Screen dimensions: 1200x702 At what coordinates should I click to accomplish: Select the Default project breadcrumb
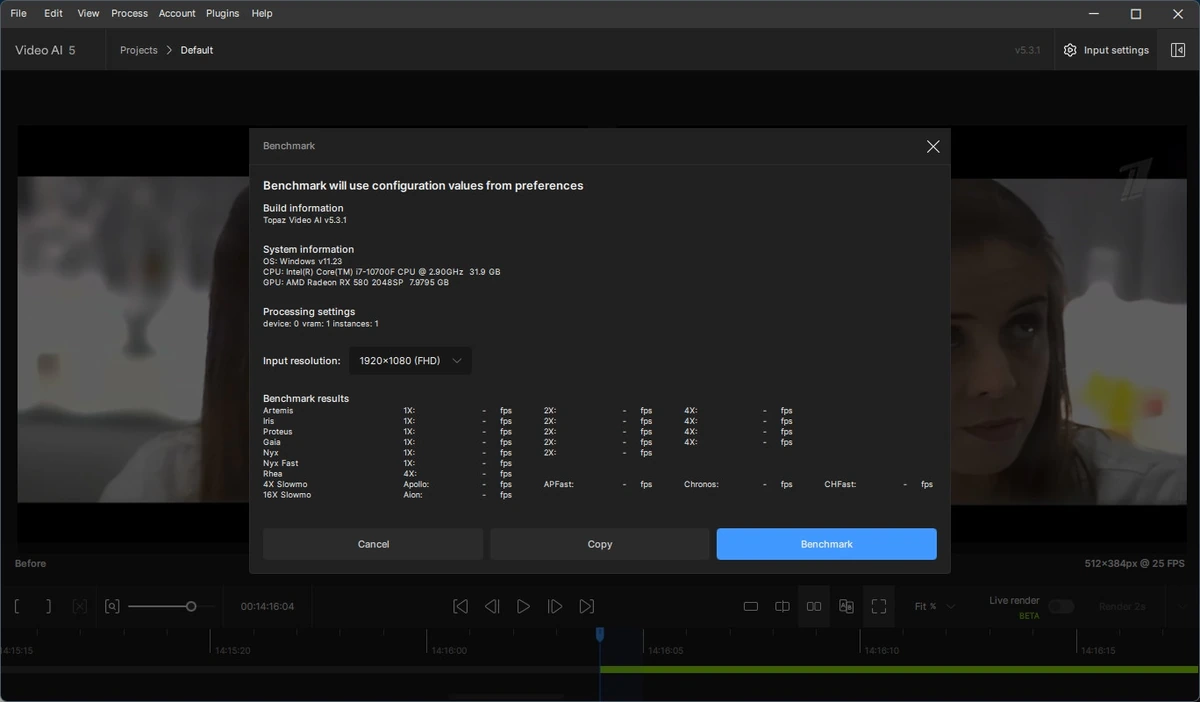pyautogui.click(x=197, y=50)
